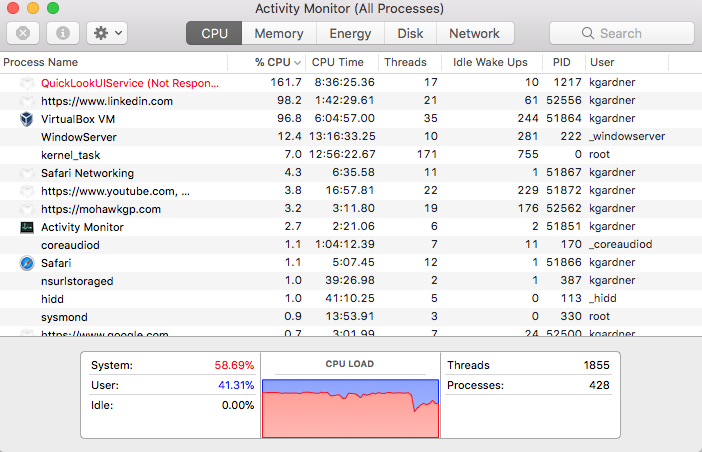702x452 pixels.
Task: Select the kernel_task process row
Action: pos(351,155)
